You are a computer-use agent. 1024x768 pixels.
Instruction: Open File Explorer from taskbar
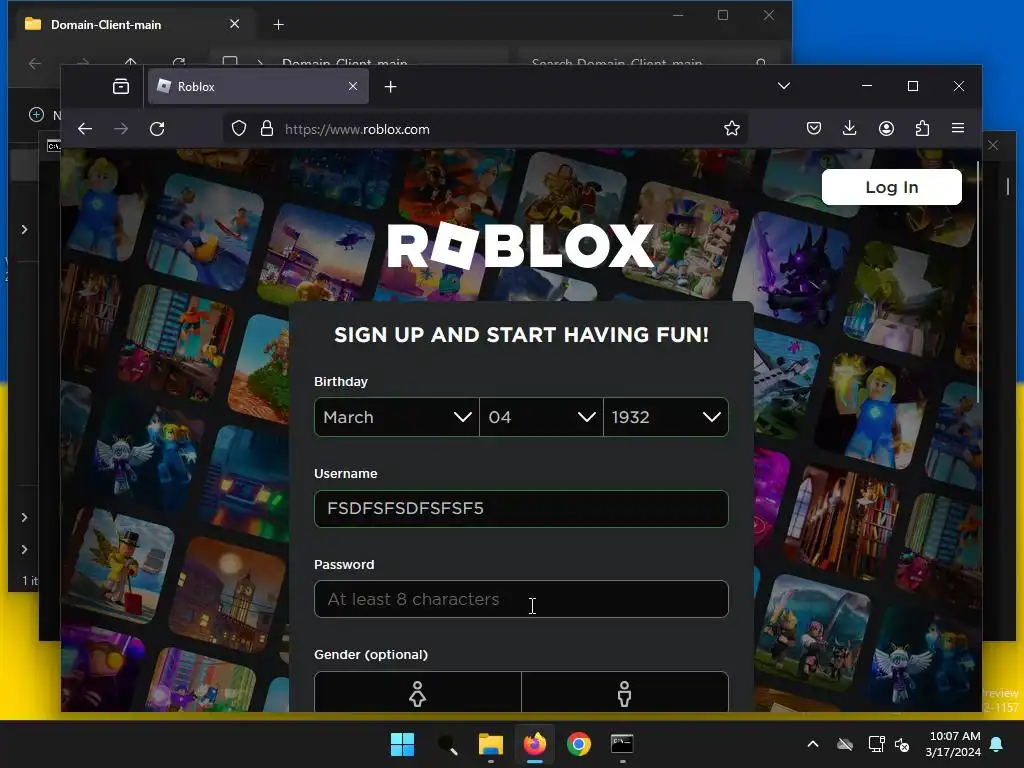(490, 744)
